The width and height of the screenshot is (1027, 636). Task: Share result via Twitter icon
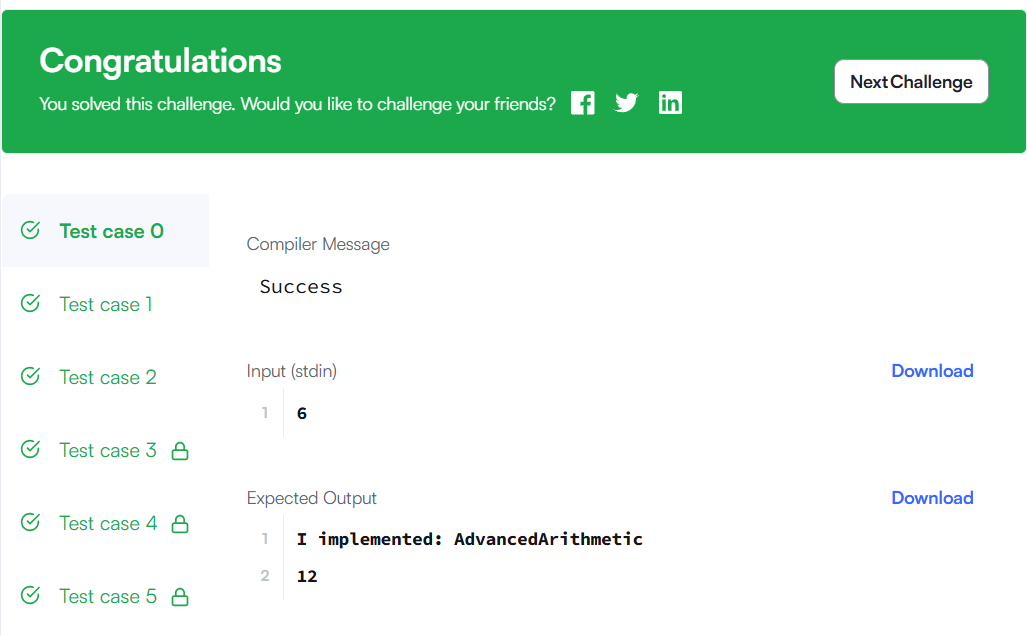(627, 103)
